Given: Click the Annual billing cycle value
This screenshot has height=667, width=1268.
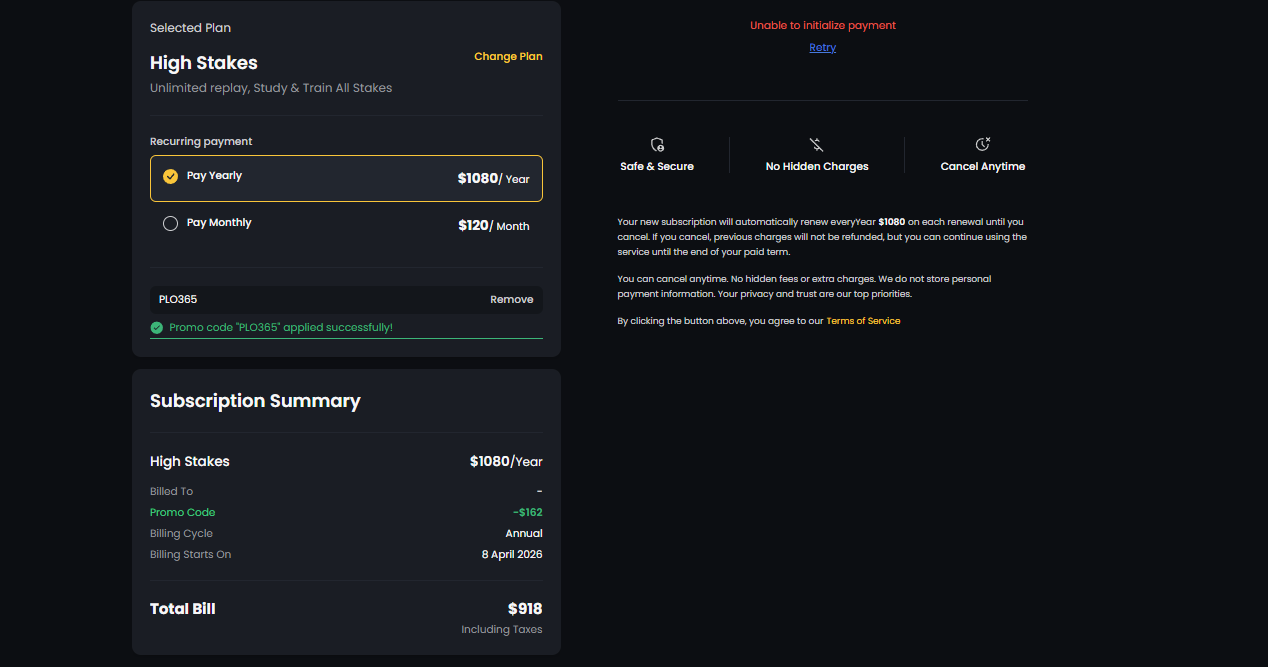Looking at the screenshot, I should 523,534.
